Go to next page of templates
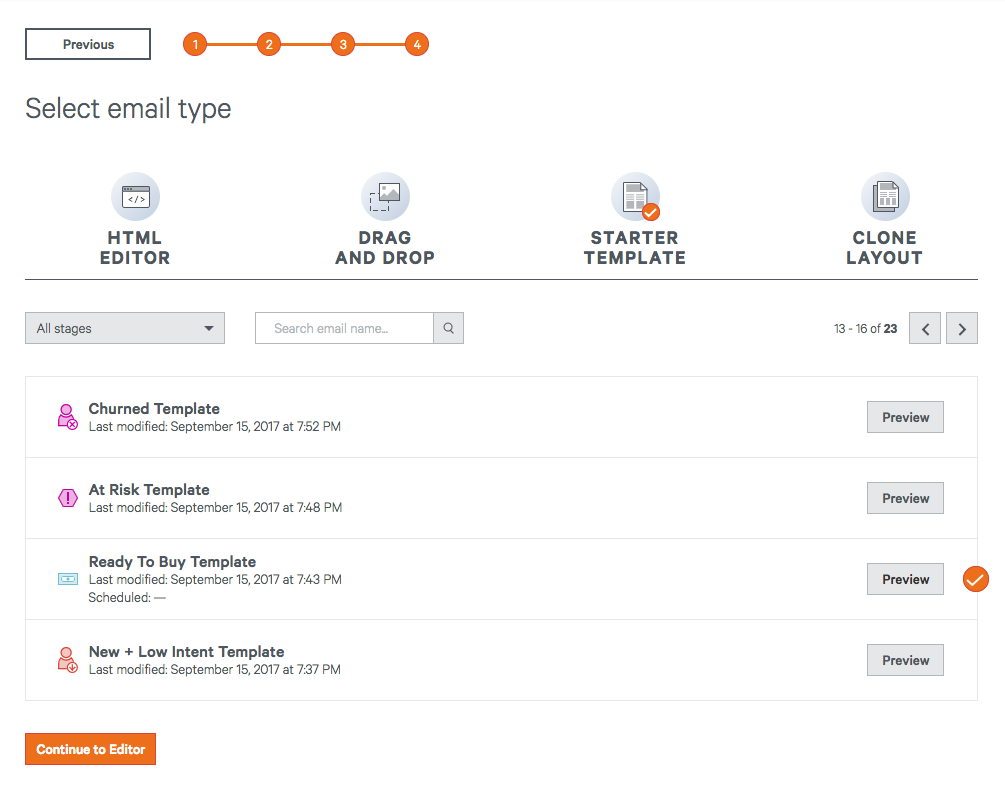 coord(962,328)
